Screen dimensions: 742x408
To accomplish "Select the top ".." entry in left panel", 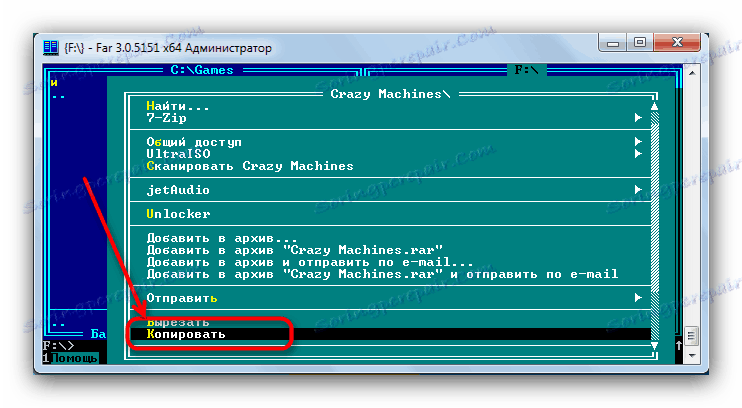I will coord(59,96).
